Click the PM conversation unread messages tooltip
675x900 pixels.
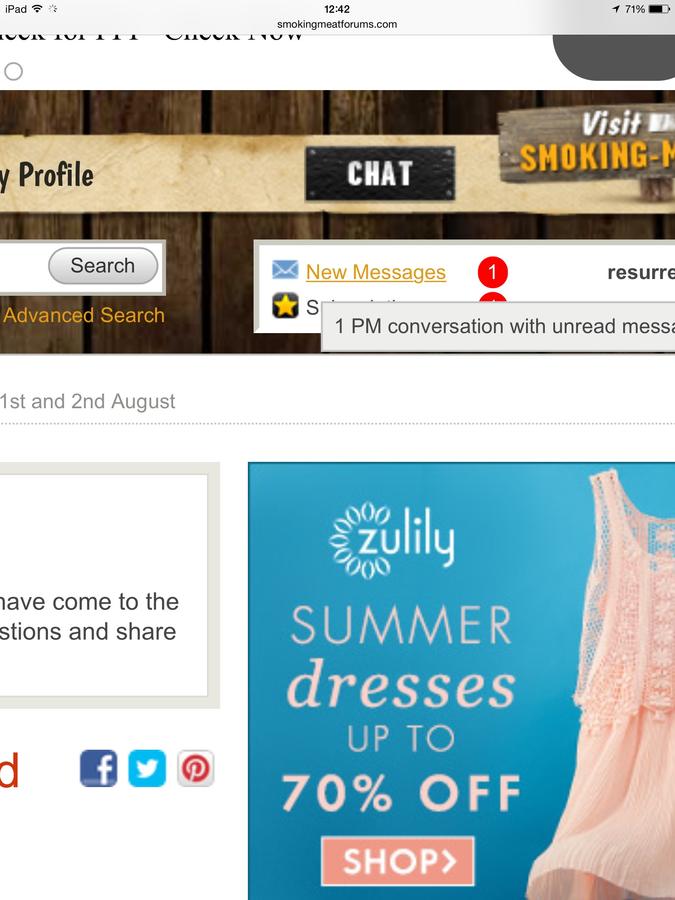[498, 326]
